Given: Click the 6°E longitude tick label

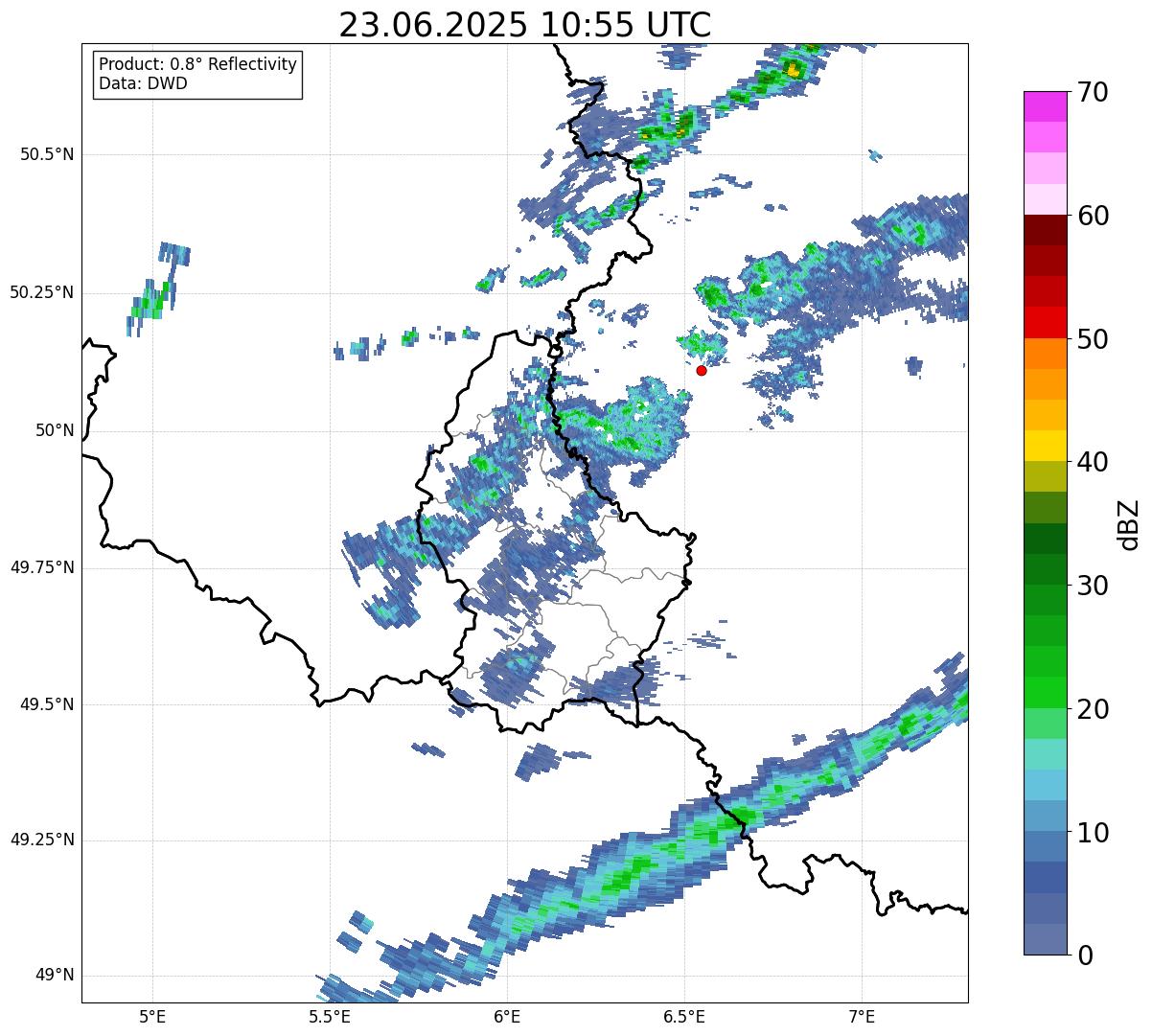Looking at the screenshot, I should pos(507,1016).
